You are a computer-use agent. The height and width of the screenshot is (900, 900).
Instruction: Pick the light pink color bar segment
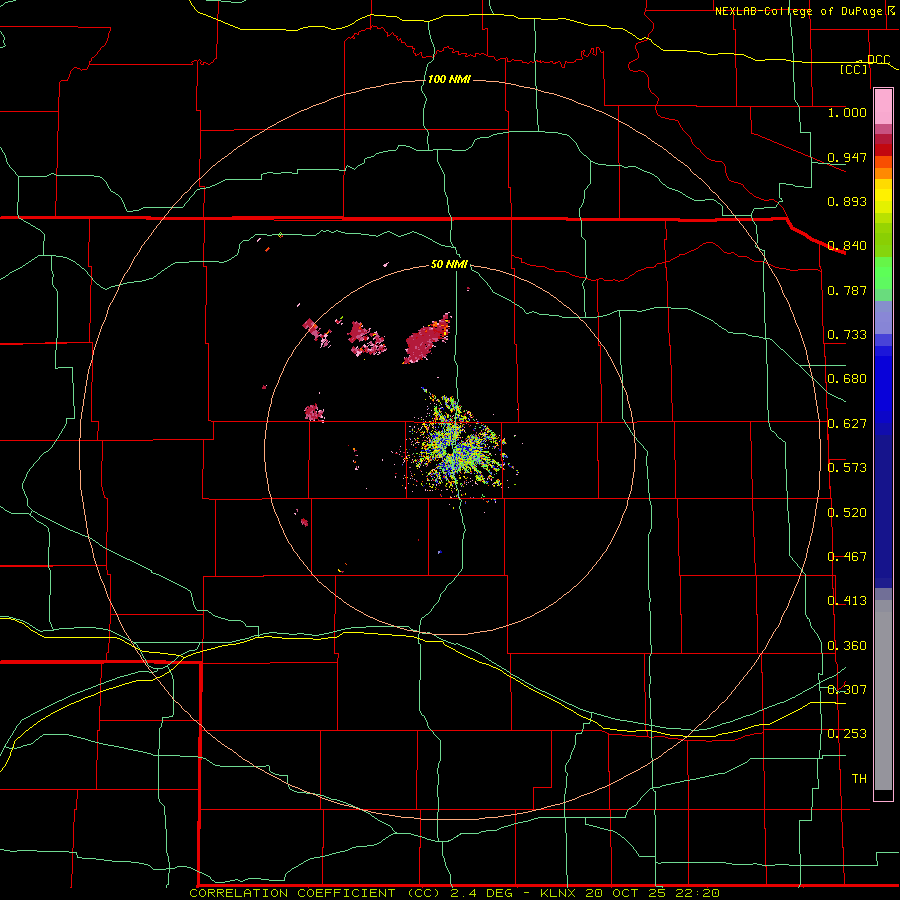click(883, 107)
